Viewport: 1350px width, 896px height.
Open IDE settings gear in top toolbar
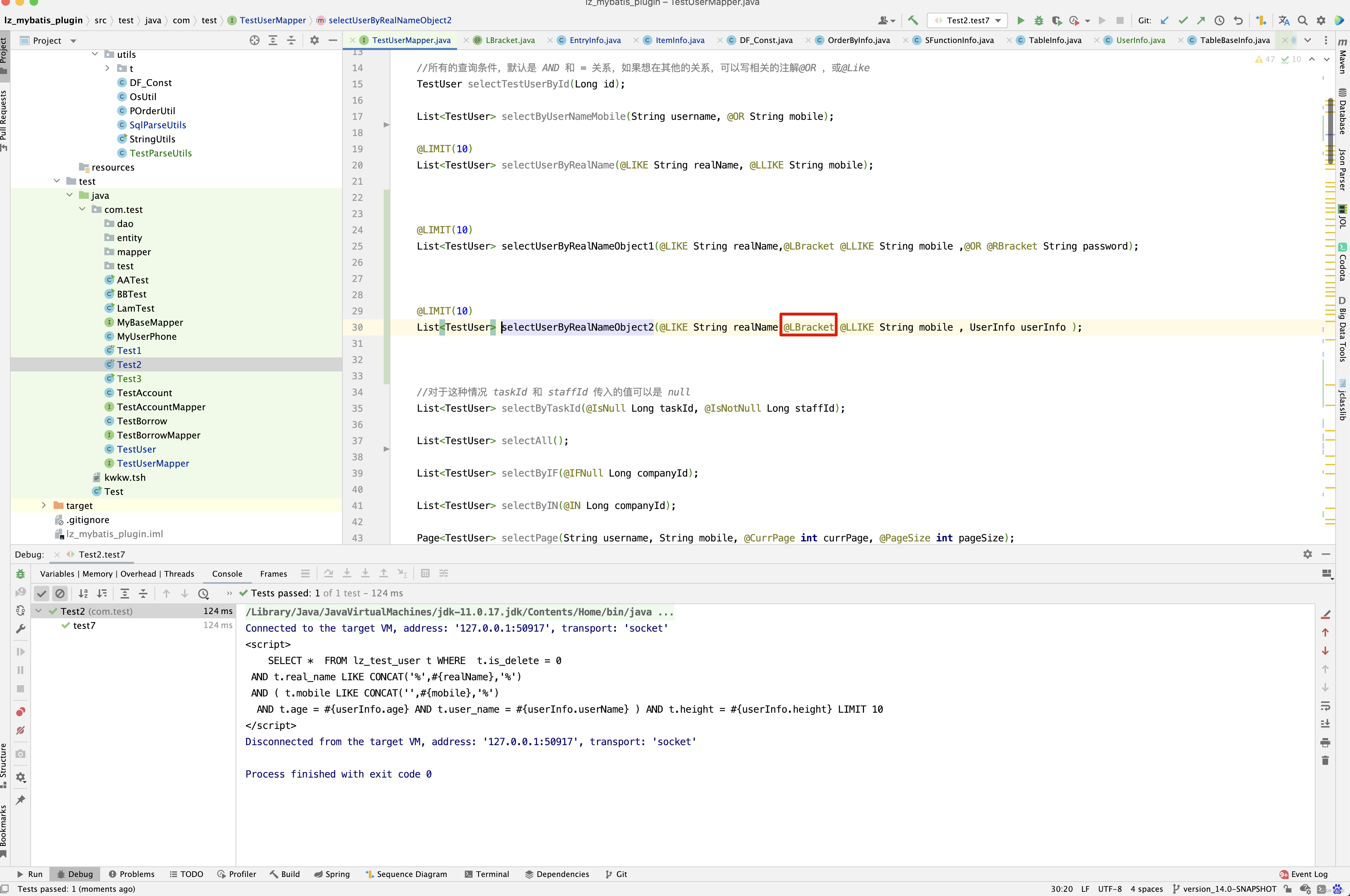tap(1321, 20)
